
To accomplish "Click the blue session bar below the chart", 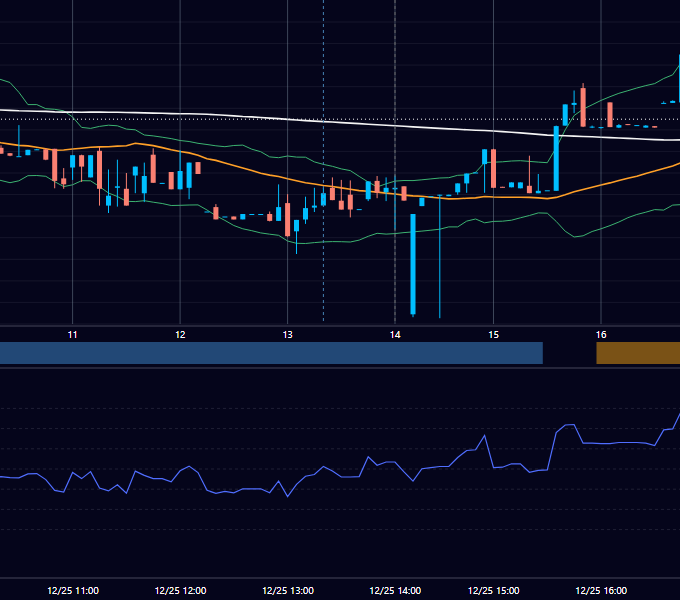I will (271, 353).
